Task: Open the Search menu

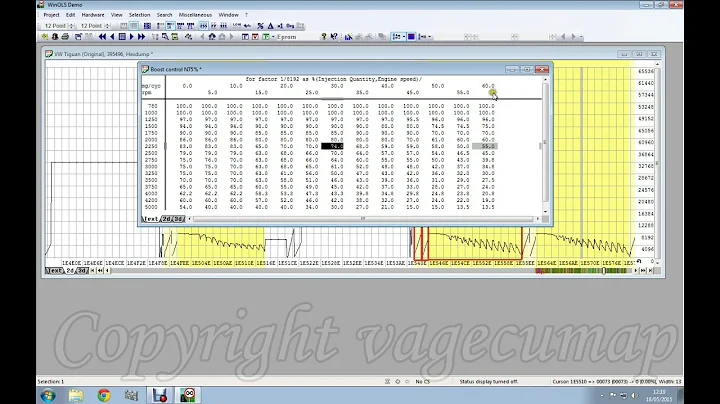Action: pyautogui.click(x=164, y=15)
